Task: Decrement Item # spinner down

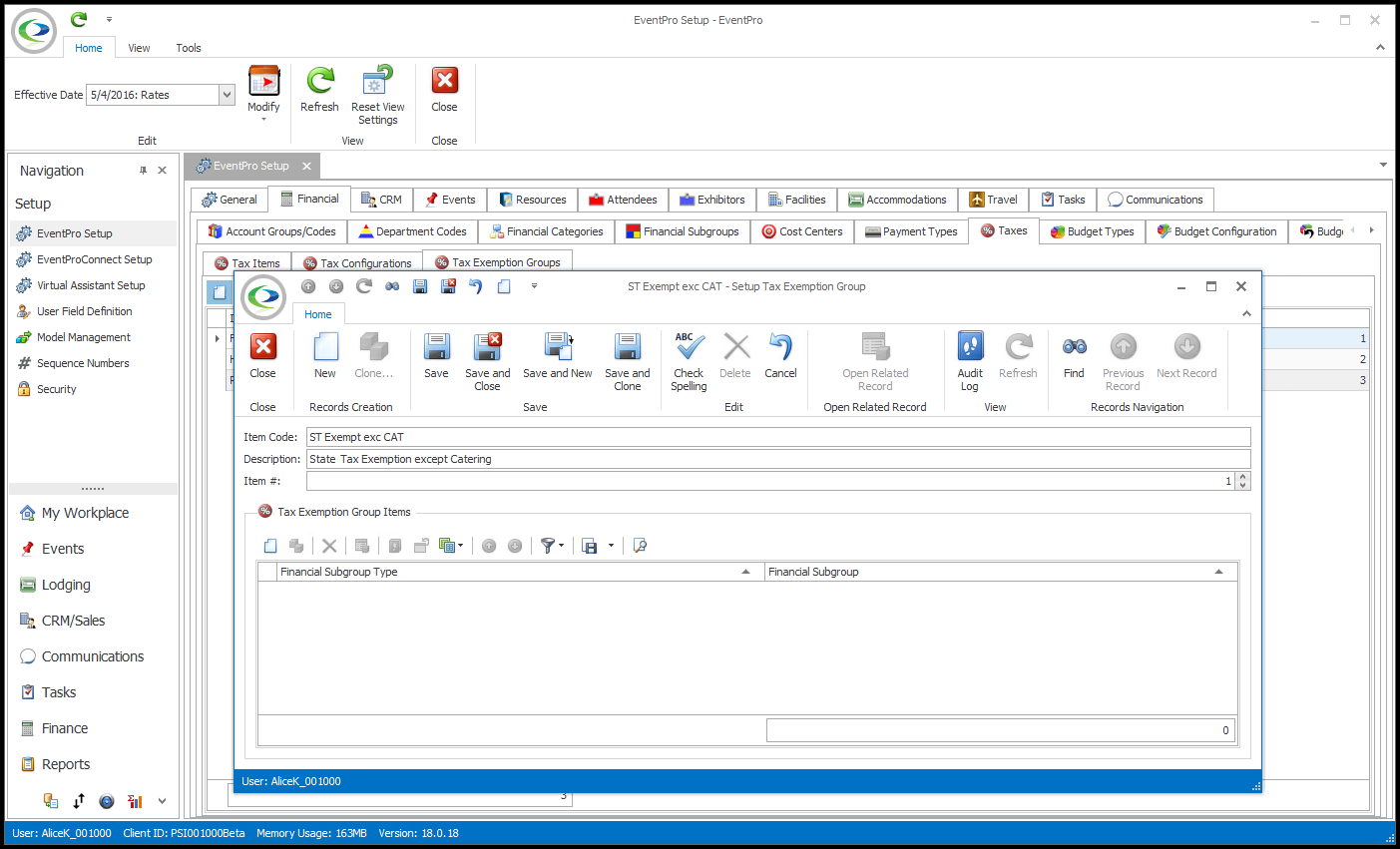Action: point(1242,486)
